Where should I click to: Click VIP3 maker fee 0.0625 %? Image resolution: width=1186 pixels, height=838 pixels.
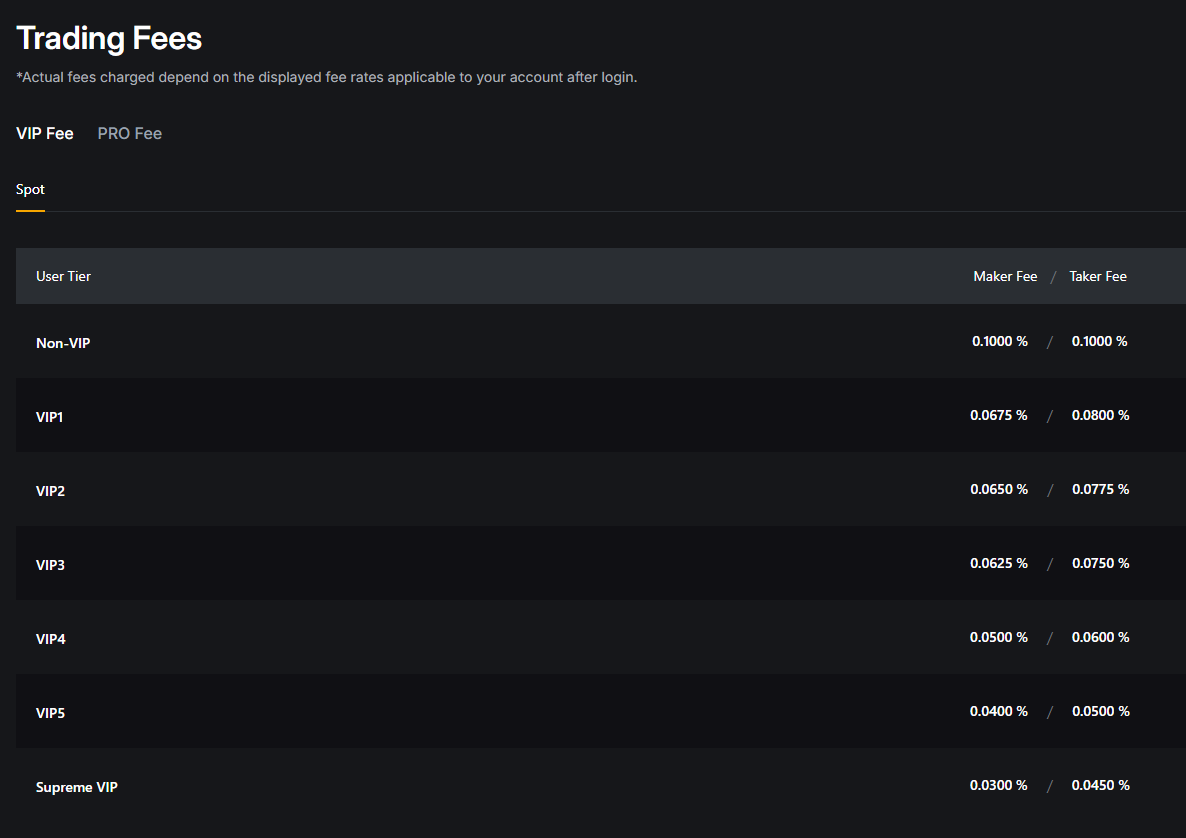(998, 563)
